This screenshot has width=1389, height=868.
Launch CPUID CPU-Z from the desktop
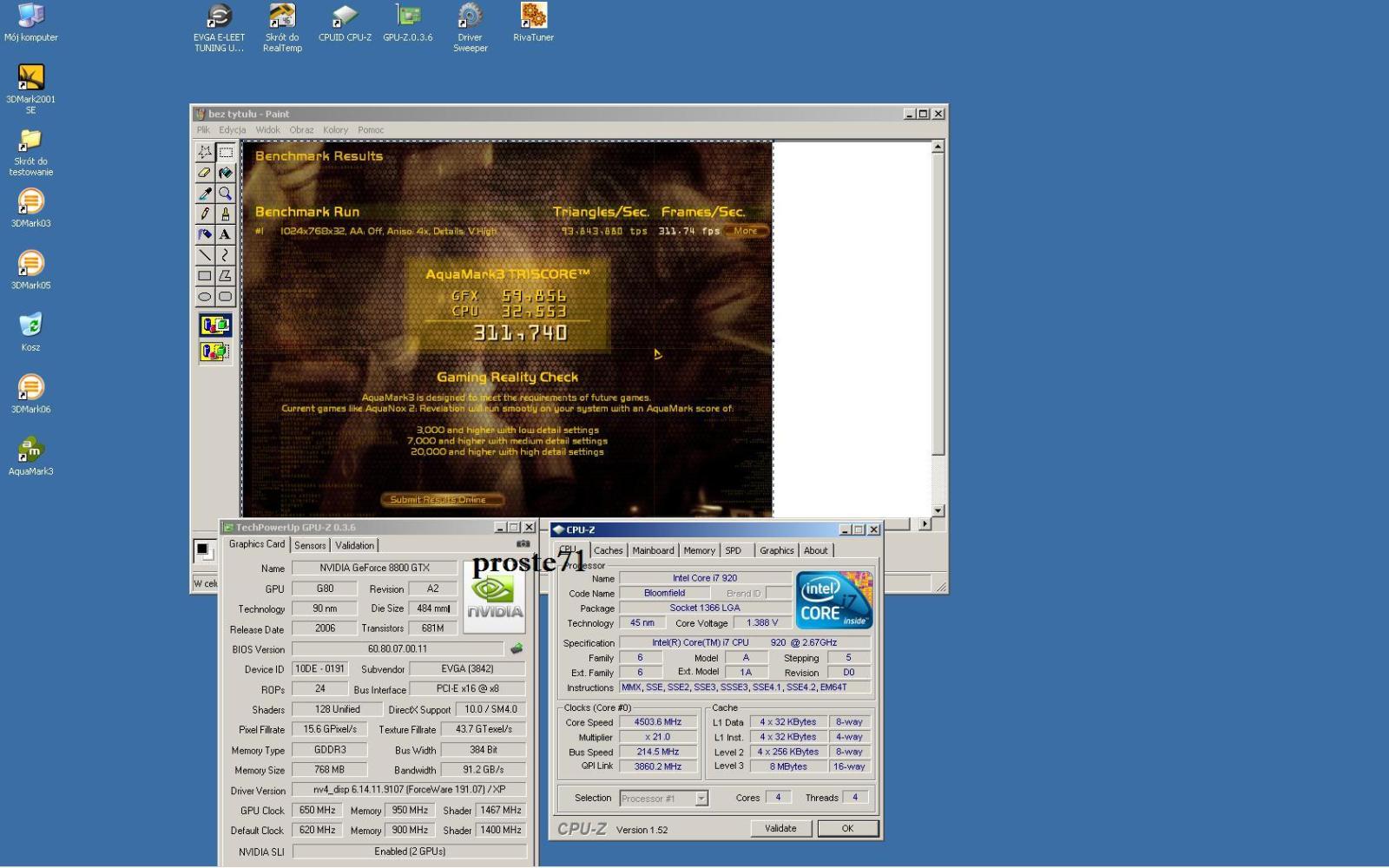tap(345, 23)
